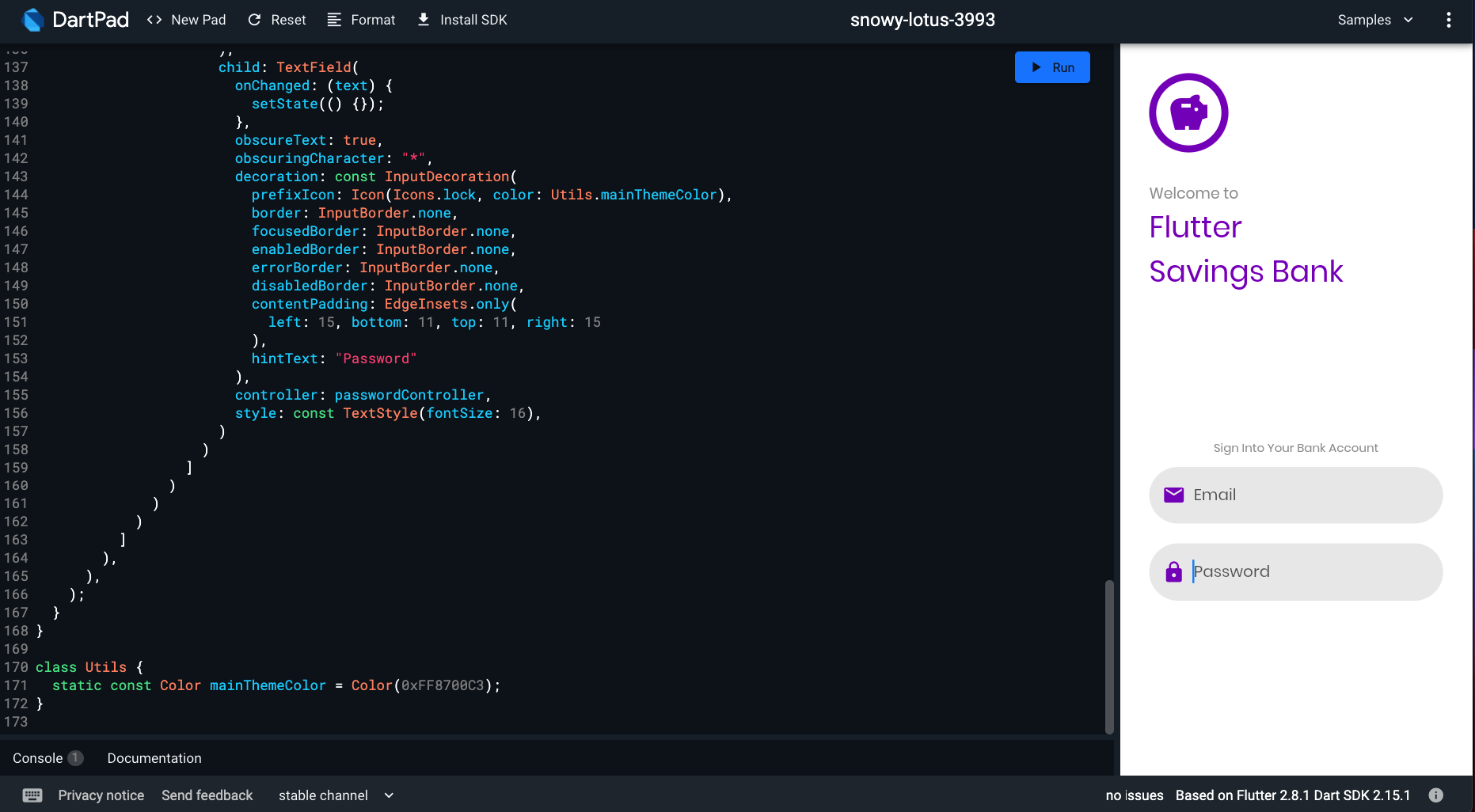
Task: Click the color value 0xFF8700C3 in code
Action: tap(443, 685)
